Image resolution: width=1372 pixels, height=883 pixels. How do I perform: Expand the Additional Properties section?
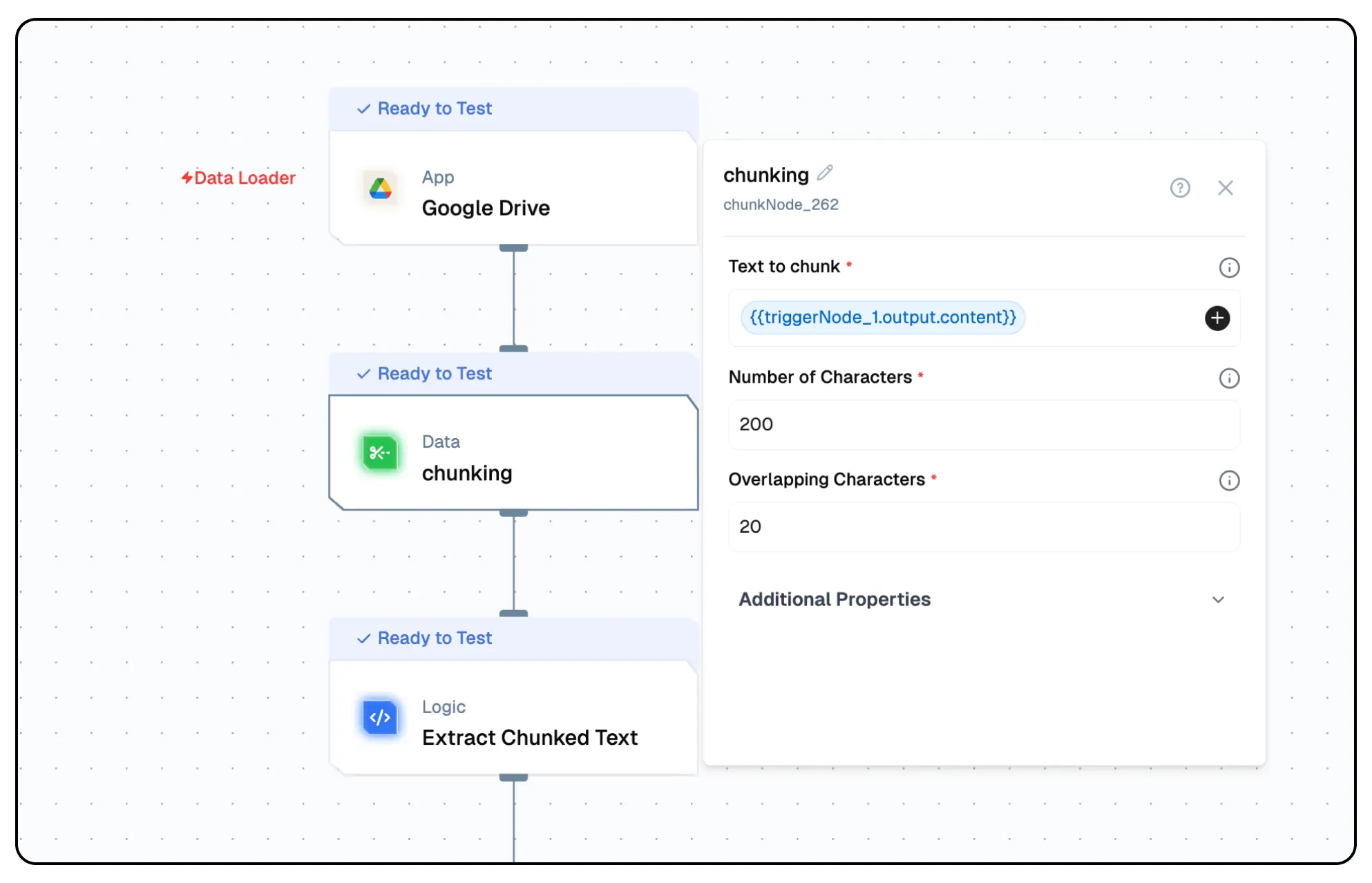click(x=835, y=599)
